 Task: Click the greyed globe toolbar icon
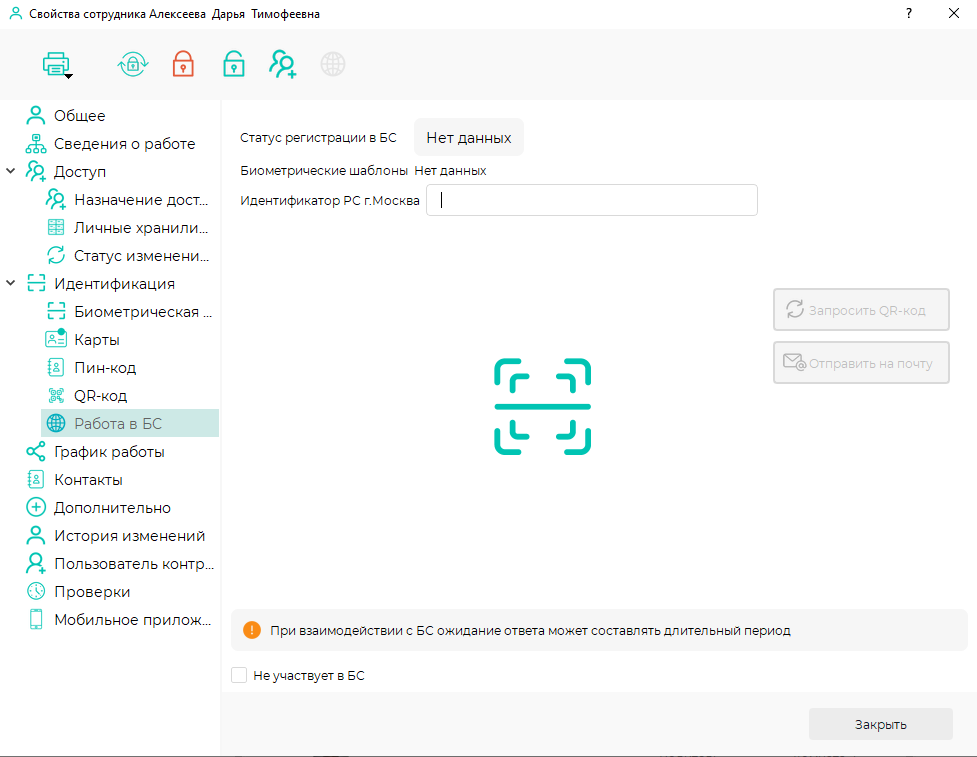click(333, 64)
